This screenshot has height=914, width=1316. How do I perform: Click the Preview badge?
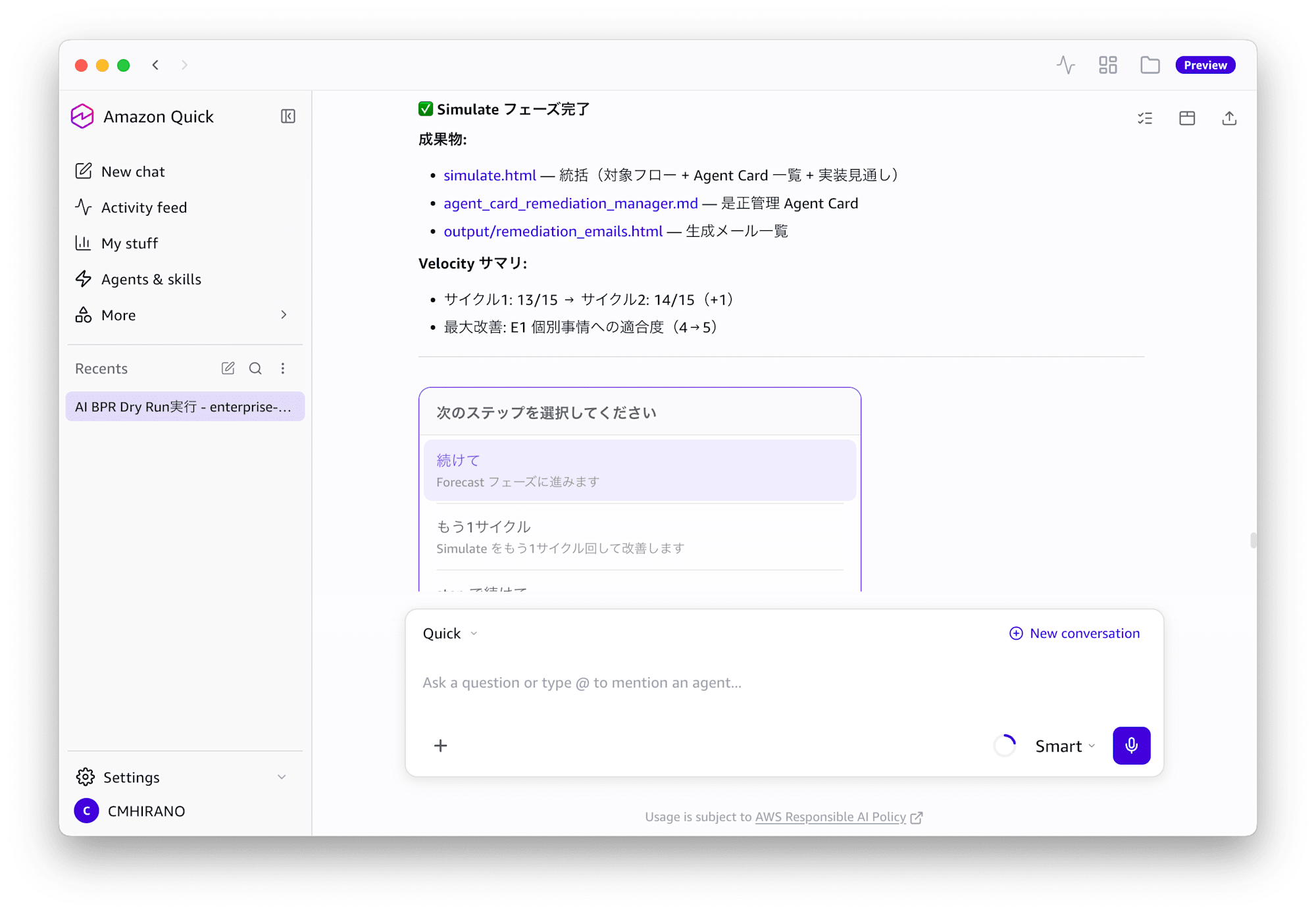1205,65
